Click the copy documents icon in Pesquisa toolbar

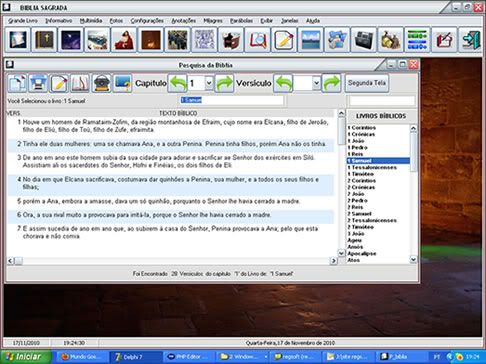[x=17, y=83]
